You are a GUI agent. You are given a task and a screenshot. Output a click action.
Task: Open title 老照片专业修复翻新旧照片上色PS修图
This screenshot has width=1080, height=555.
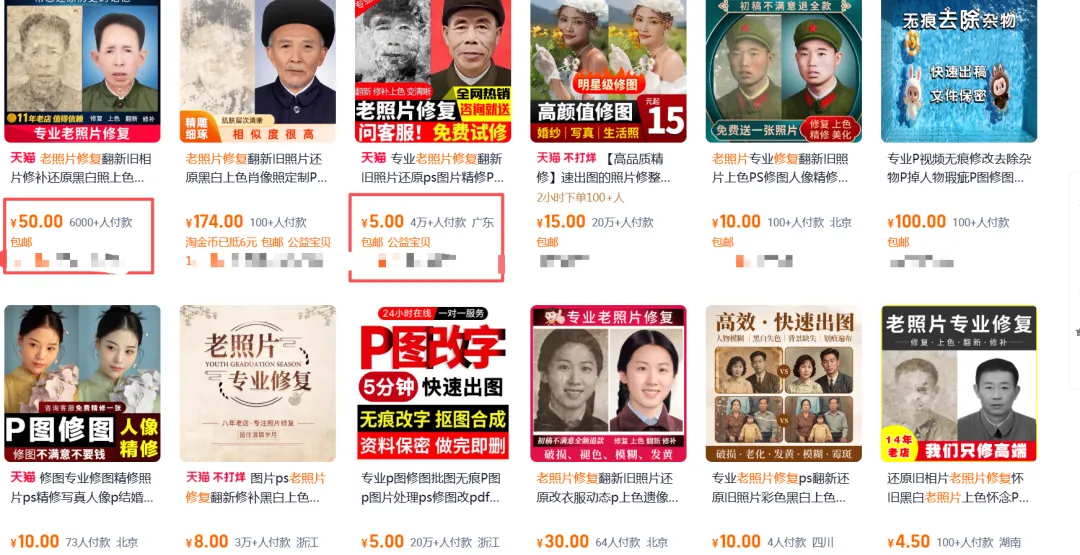click(780, 168)
